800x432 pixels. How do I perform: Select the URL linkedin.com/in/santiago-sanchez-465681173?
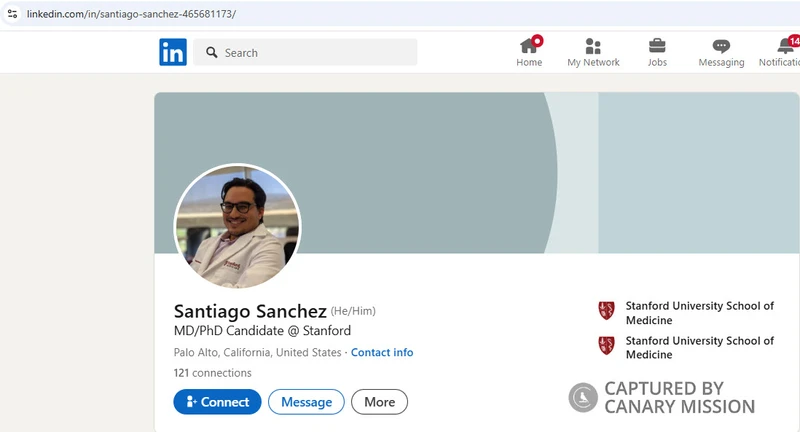pyautogui.click(x=131, y=14)
